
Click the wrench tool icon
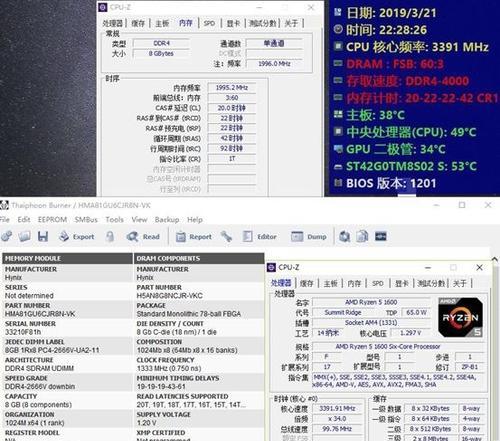click(226, 236)
